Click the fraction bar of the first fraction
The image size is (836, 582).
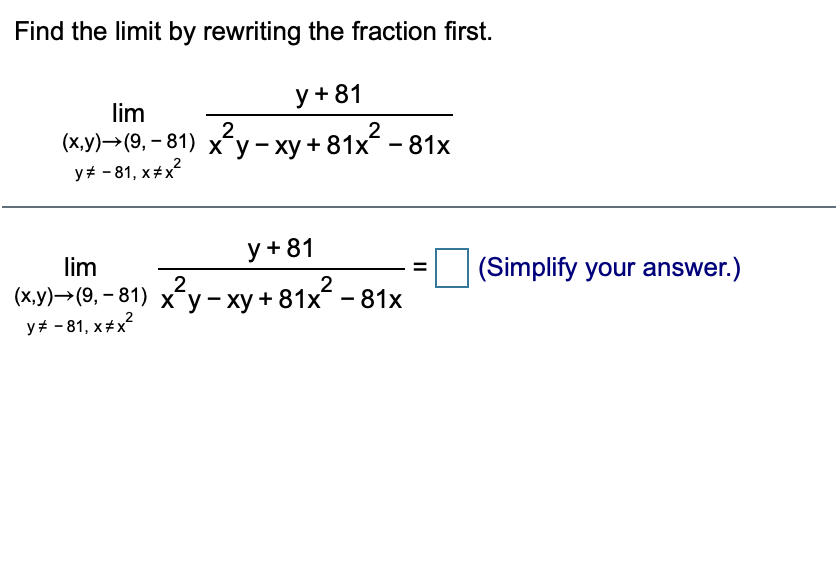(x=328, y=113)
